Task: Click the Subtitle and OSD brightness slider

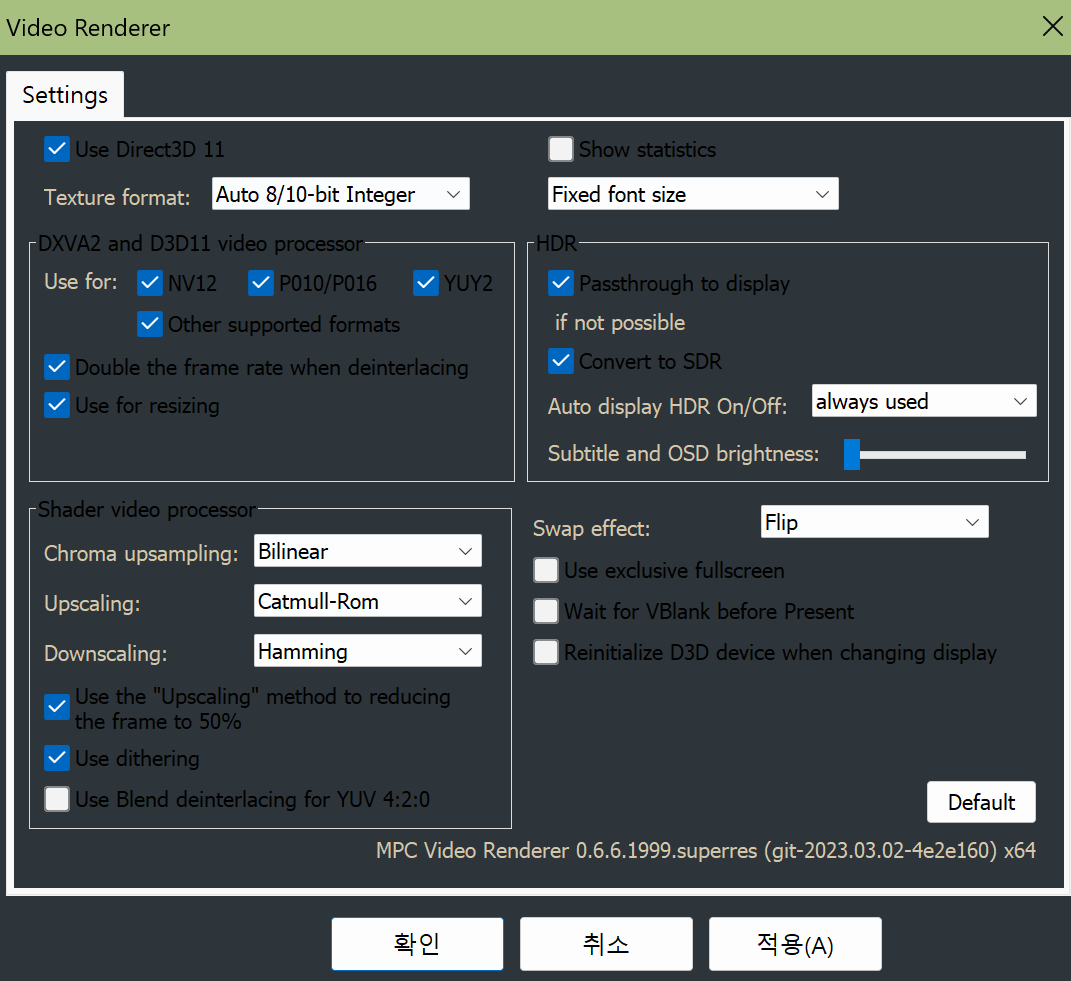Action: point(936,454)
